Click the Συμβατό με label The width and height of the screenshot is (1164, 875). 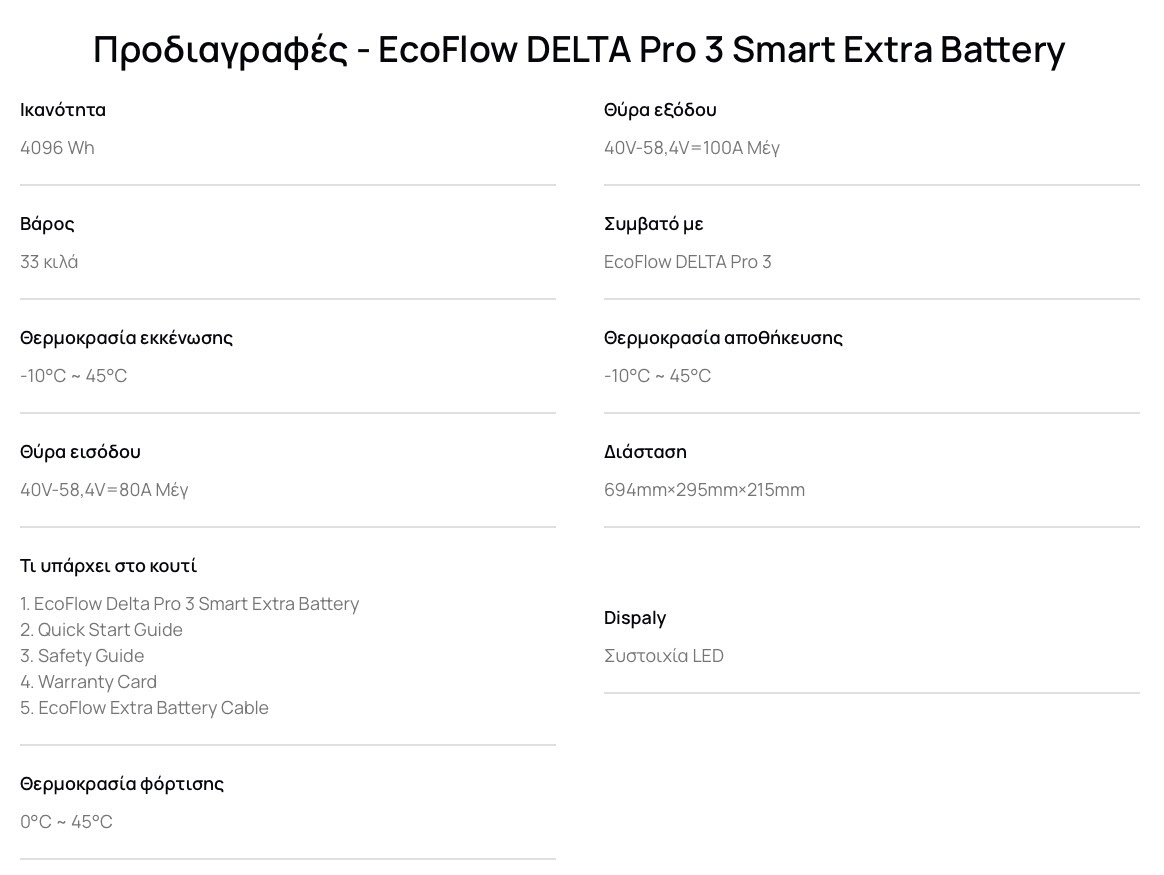654,224
